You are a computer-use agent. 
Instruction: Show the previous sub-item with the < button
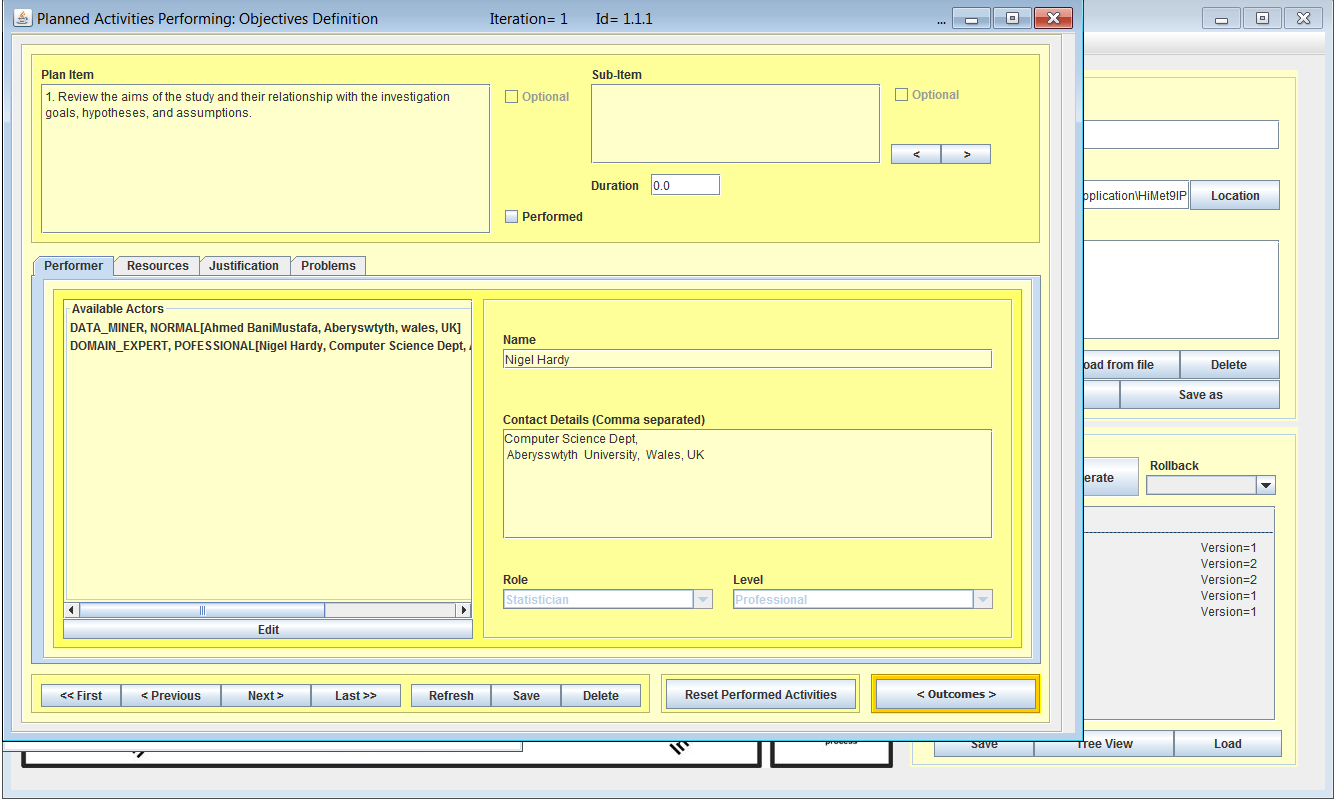coord(916,154)
